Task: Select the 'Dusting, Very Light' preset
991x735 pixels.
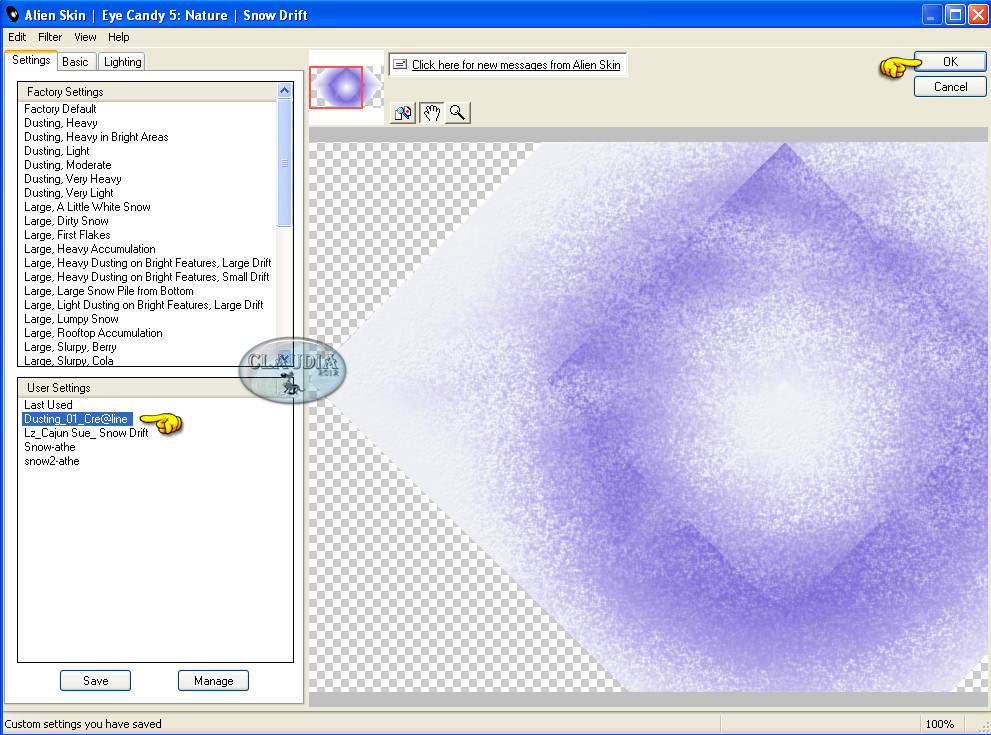Action: 68,193
